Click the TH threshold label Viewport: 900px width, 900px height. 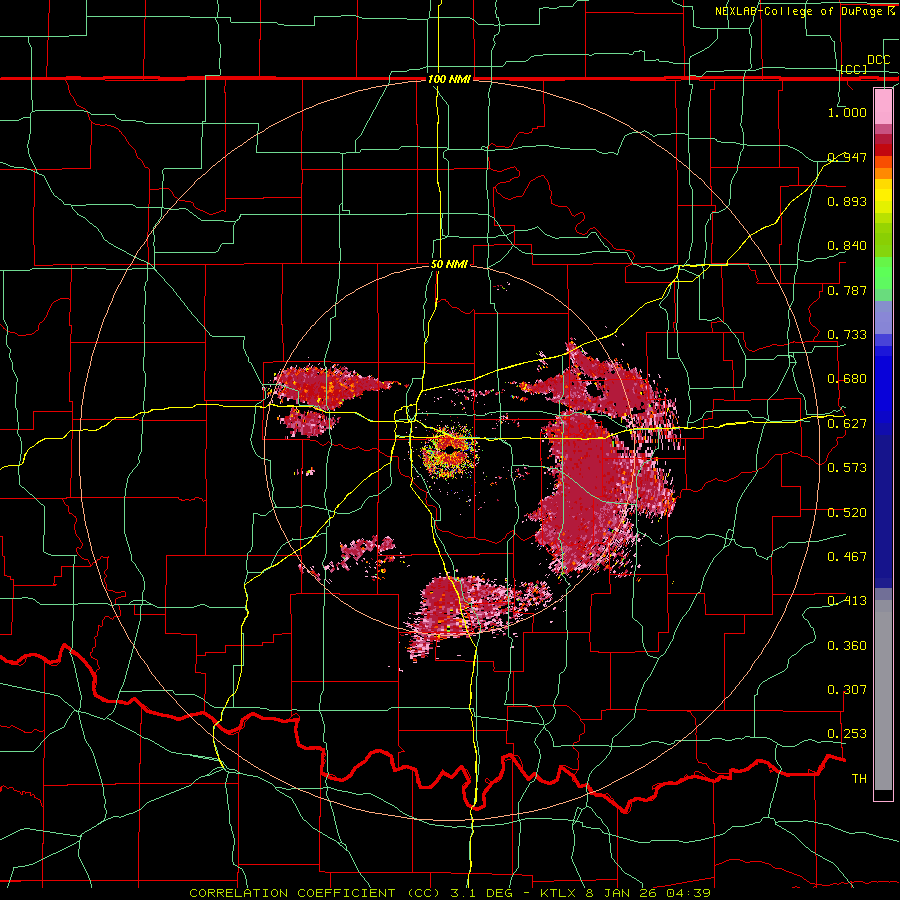pyautogui.click(x=859, y=779)
